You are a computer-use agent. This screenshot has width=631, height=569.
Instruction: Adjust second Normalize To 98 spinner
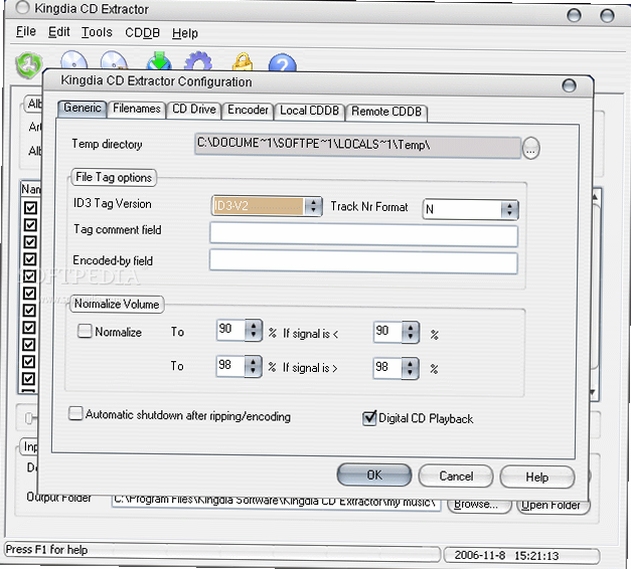click(253, 366)
